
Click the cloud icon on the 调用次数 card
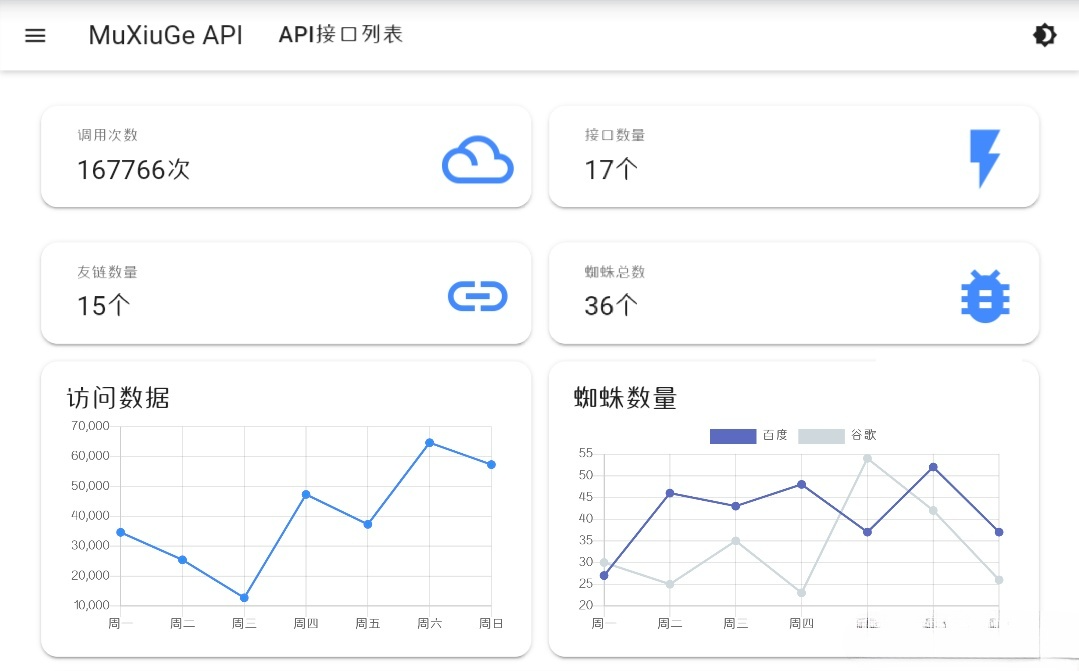pos(478,160)
